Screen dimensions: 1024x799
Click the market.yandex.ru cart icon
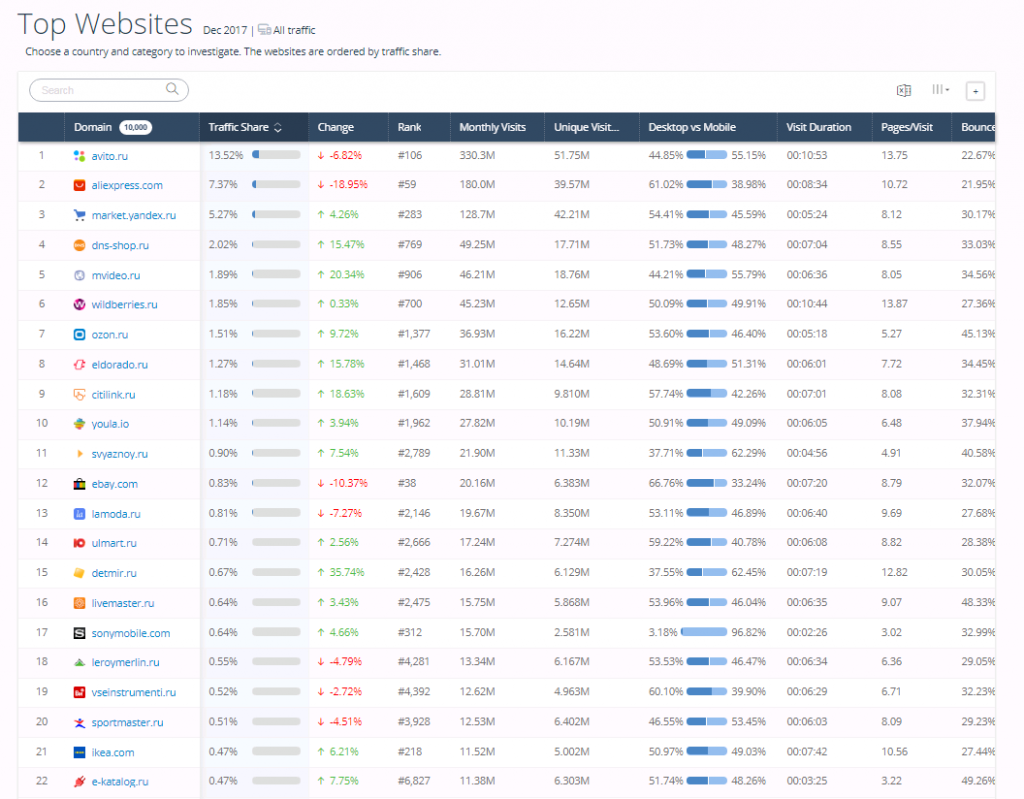point(80,215)
